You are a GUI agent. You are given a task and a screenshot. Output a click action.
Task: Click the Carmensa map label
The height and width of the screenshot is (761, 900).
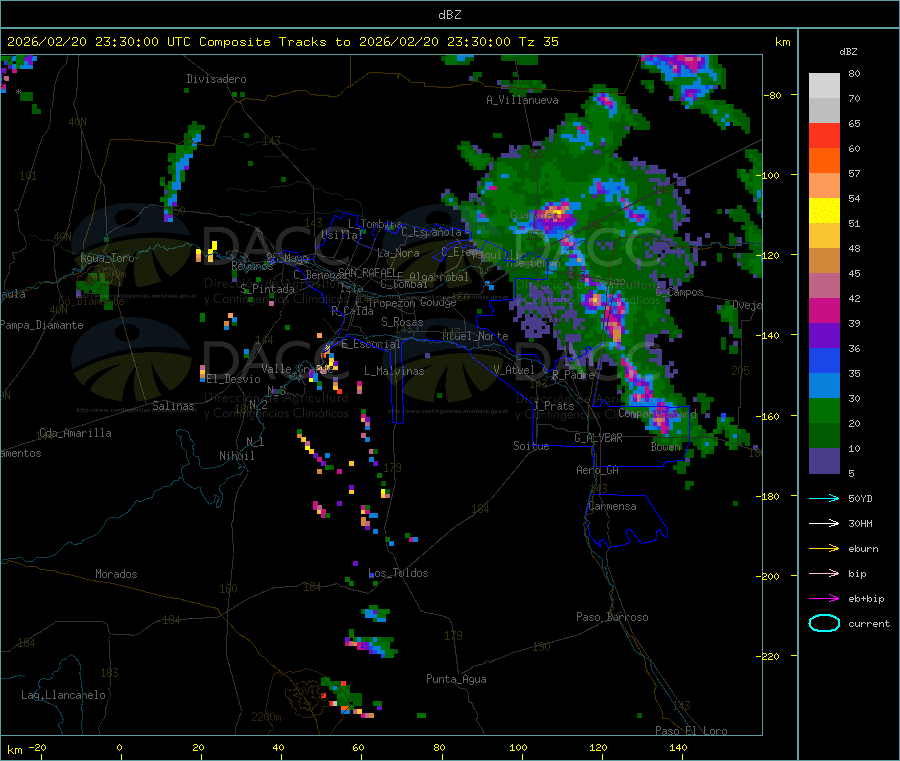click(x=612, y=506)
